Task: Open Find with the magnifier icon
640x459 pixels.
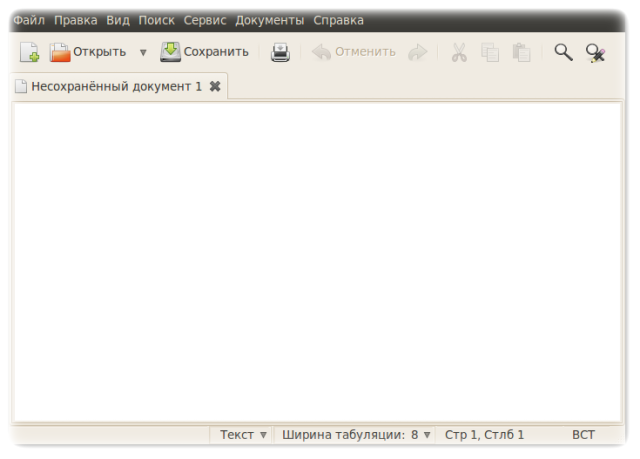Action: [564, 52]
